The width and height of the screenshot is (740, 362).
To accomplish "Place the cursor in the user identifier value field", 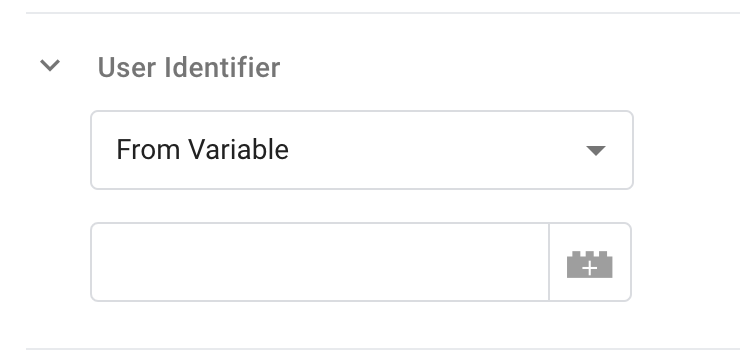I will tap(320, 262).
